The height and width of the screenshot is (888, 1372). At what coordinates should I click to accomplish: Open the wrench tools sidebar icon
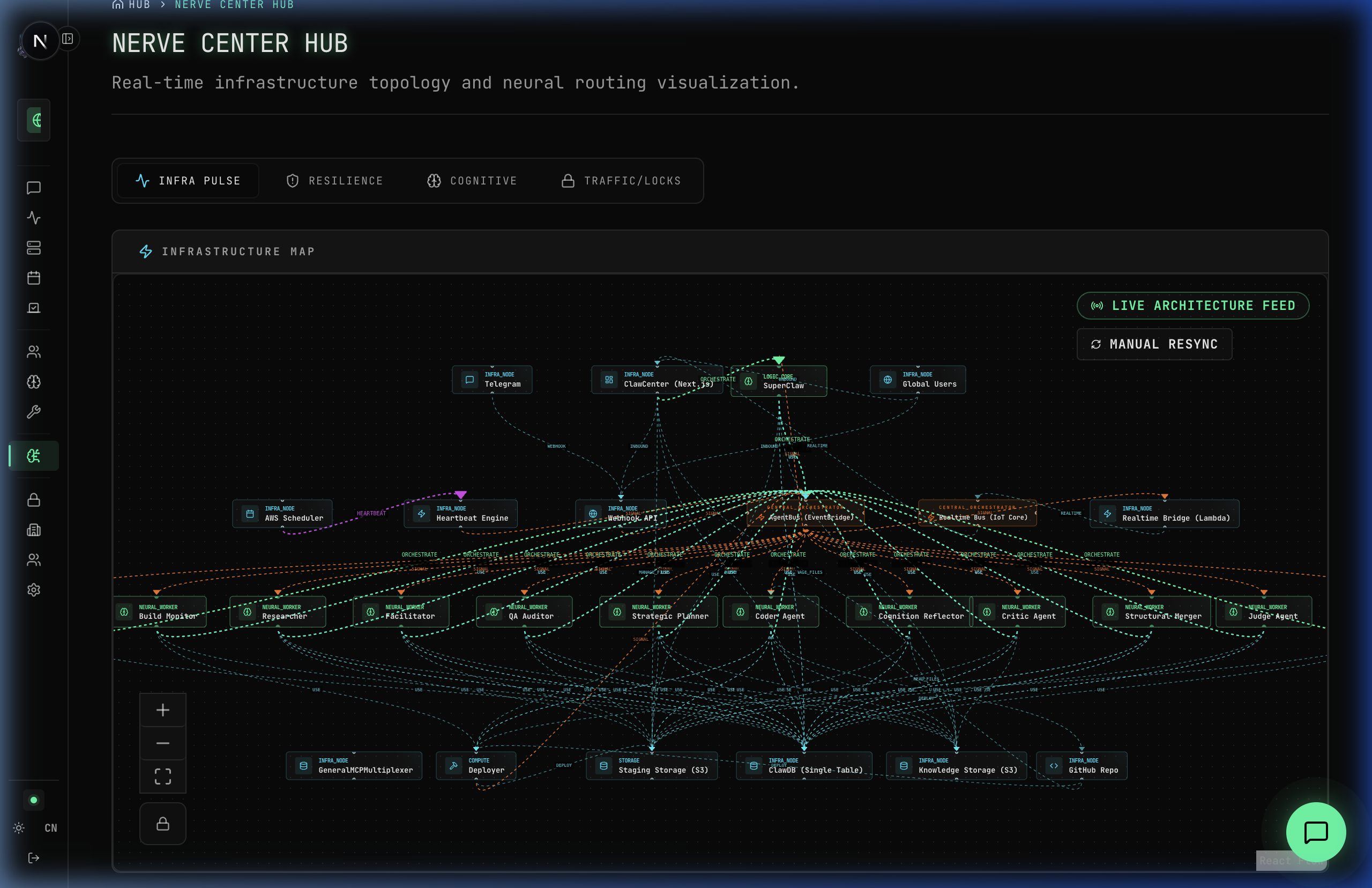(33, 412)
